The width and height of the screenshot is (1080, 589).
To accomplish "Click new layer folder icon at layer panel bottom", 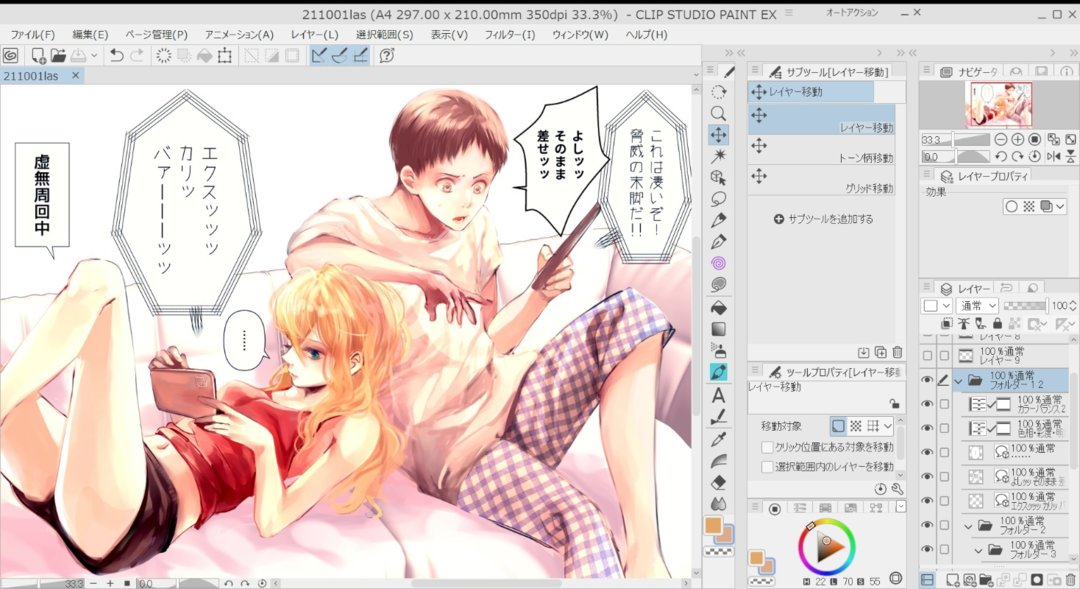I will click(986, 580).
